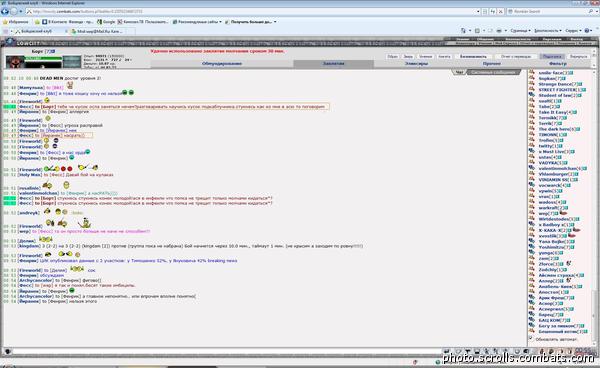Open private chat icon beside Yana Bojko
Screen dimensions: 600x368
coord(532,241)
